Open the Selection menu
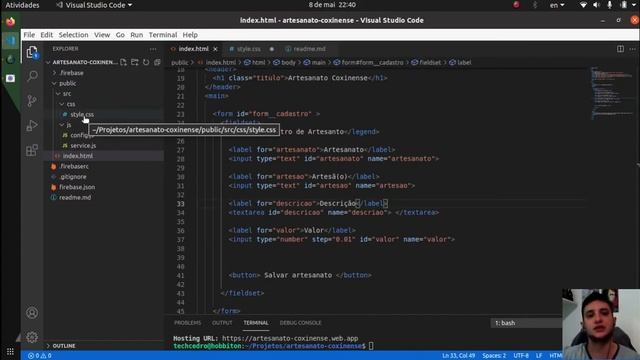 pyautogui.click(x=73, y=35)
